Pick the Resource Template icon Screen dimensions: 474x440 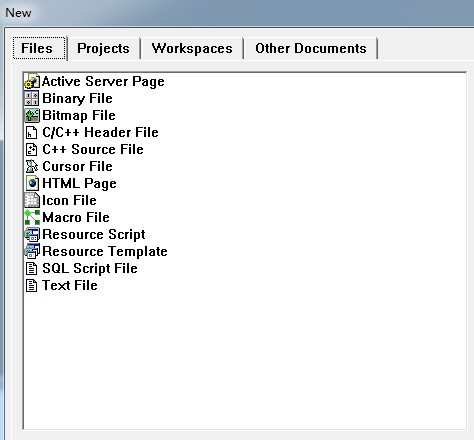coord(32,251)
